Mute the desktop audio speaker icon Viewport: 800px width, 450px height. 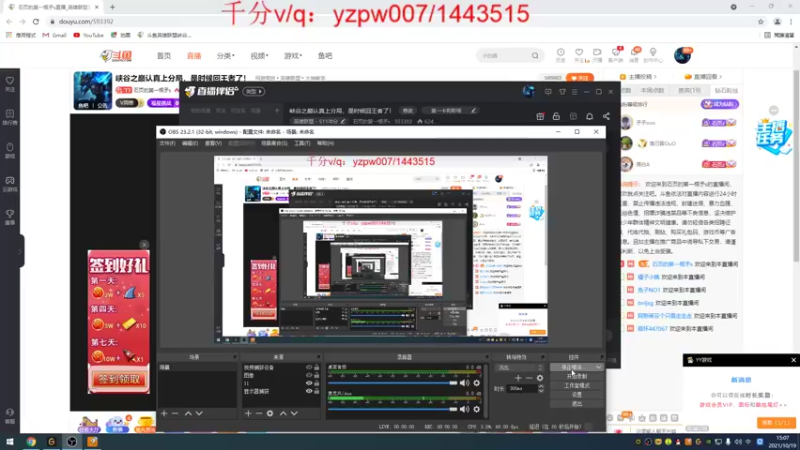[x=464, y=383]
